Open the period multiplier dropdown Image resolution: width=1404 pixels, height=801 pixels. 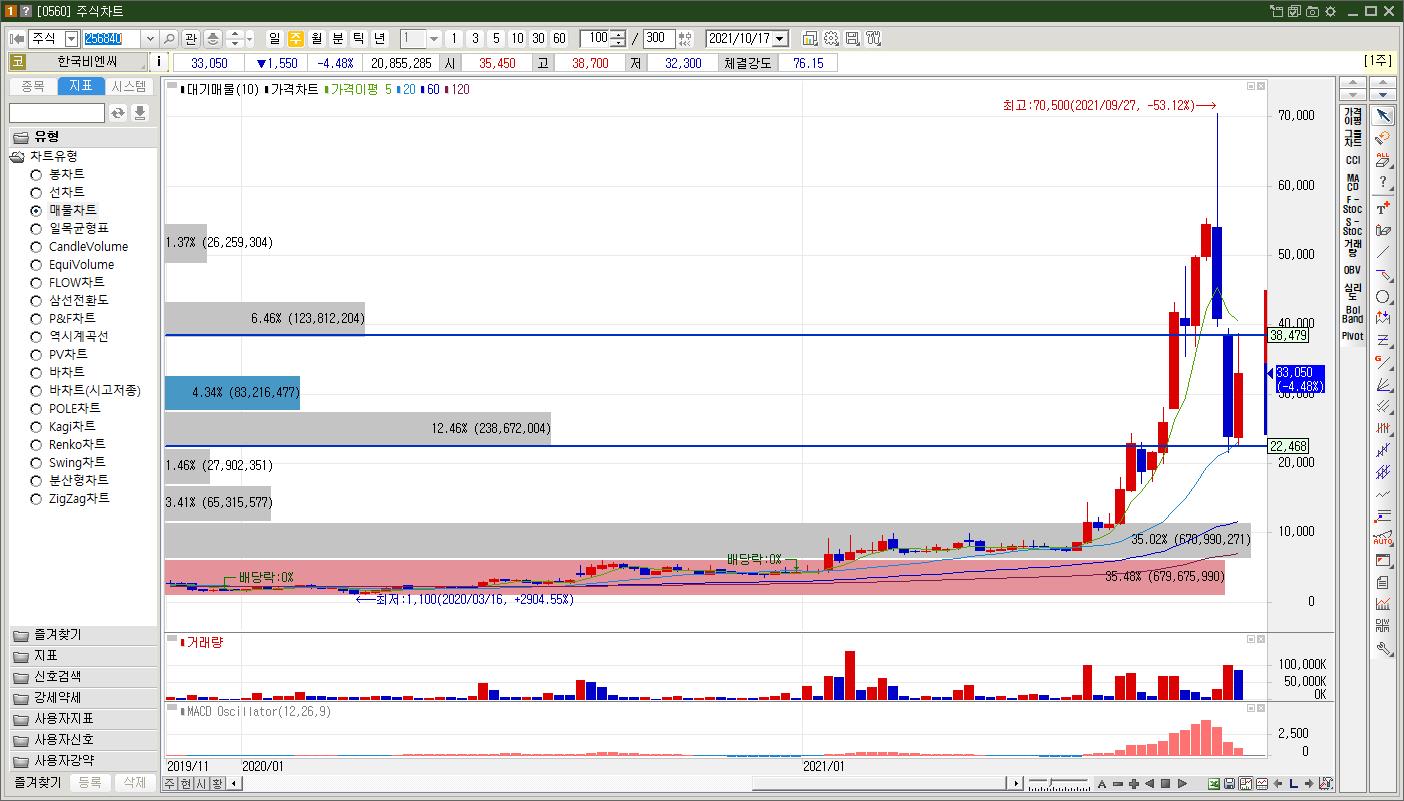[434, 38]
